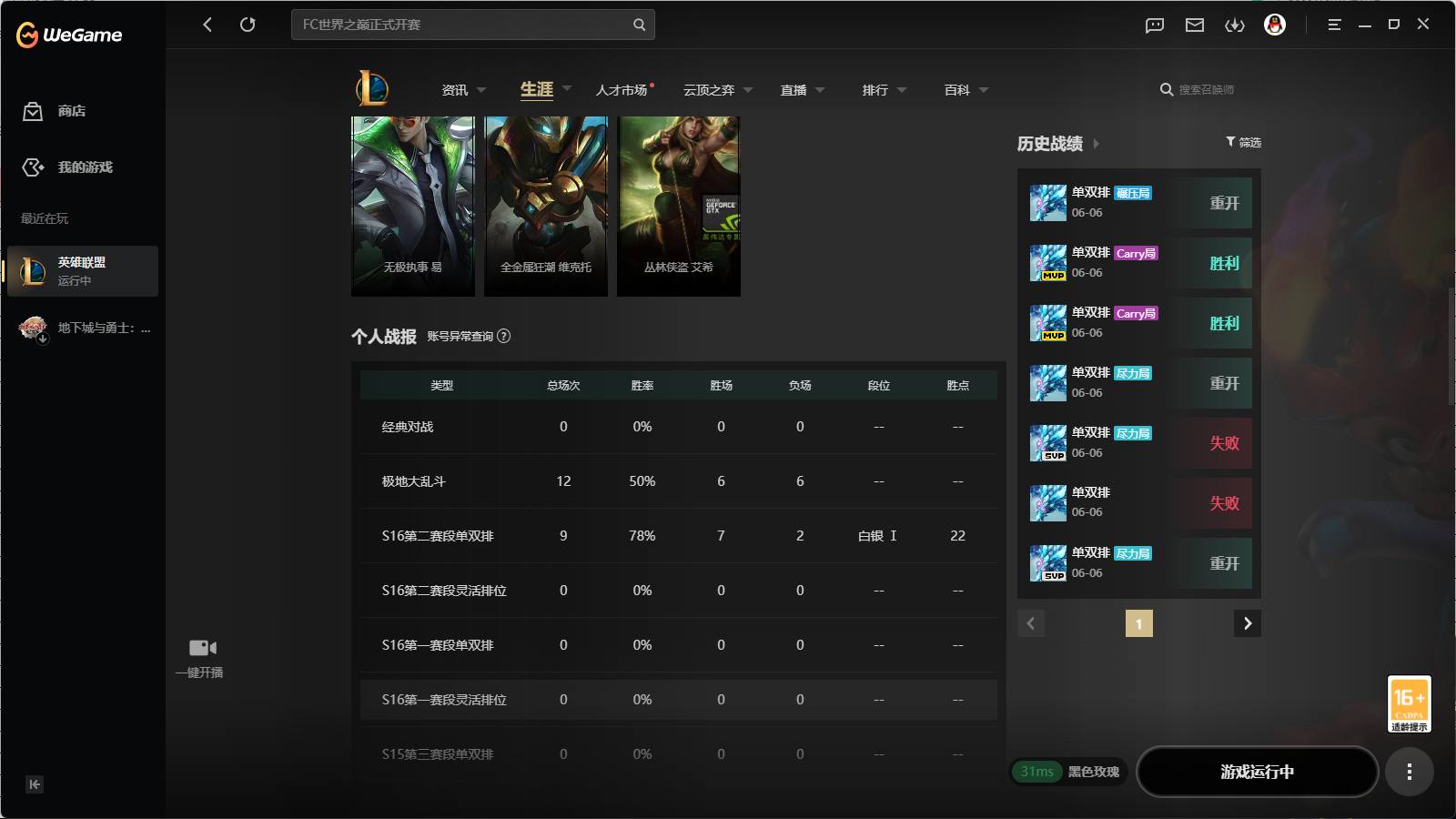This screenshot has height=819, width=1456.
Task: Switch to the 人才市场 tab
Action: [622, 90]
